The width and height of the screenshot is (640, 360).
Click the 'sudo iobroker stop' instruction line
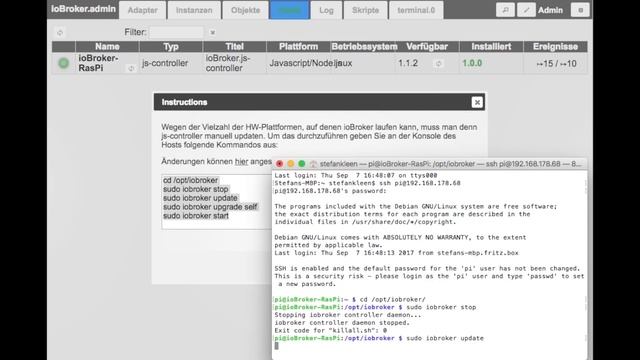coord(196,189)
